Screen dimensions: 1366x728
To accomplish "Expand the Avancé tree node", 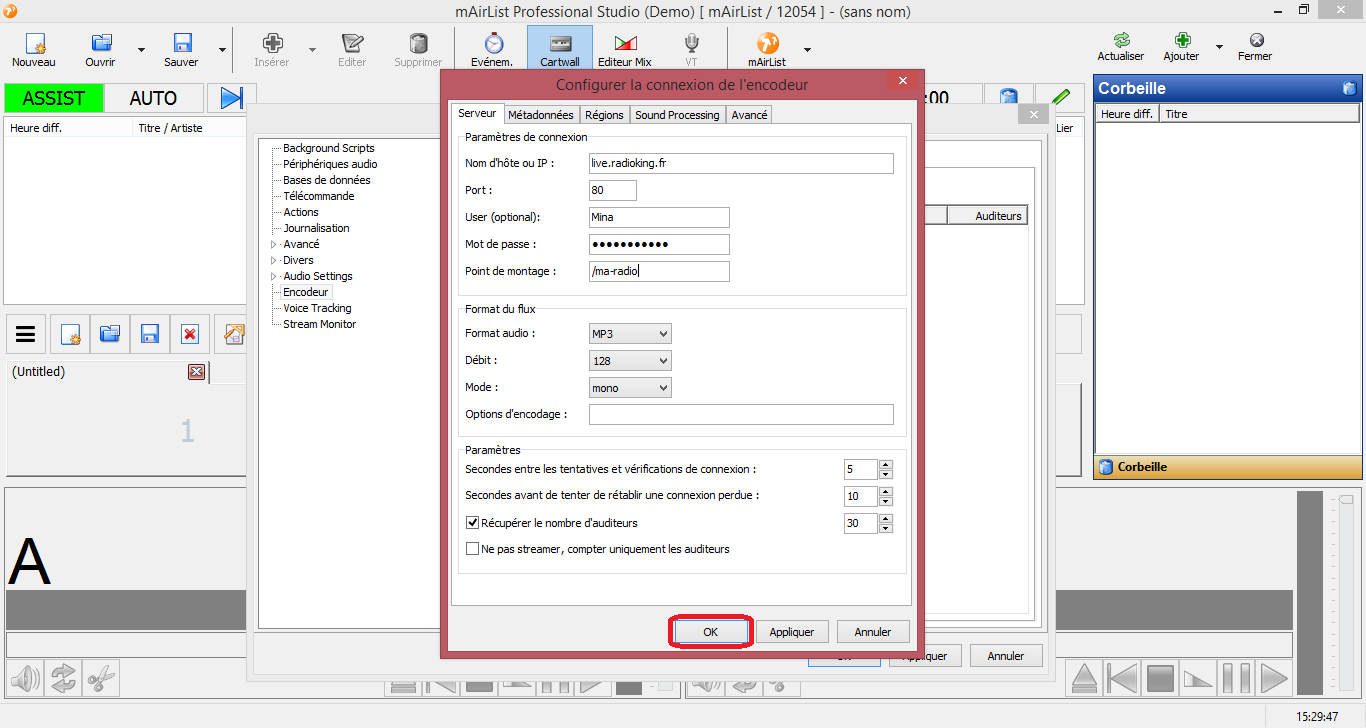I will 274,244.
